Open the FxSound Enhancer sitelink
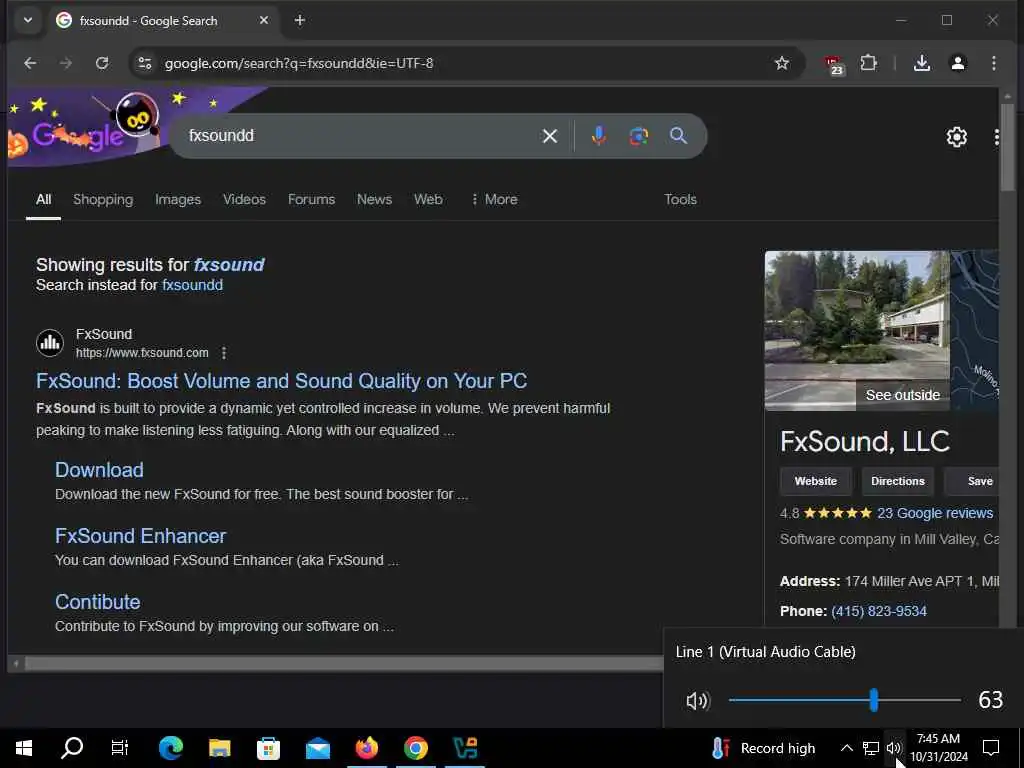 140,536
